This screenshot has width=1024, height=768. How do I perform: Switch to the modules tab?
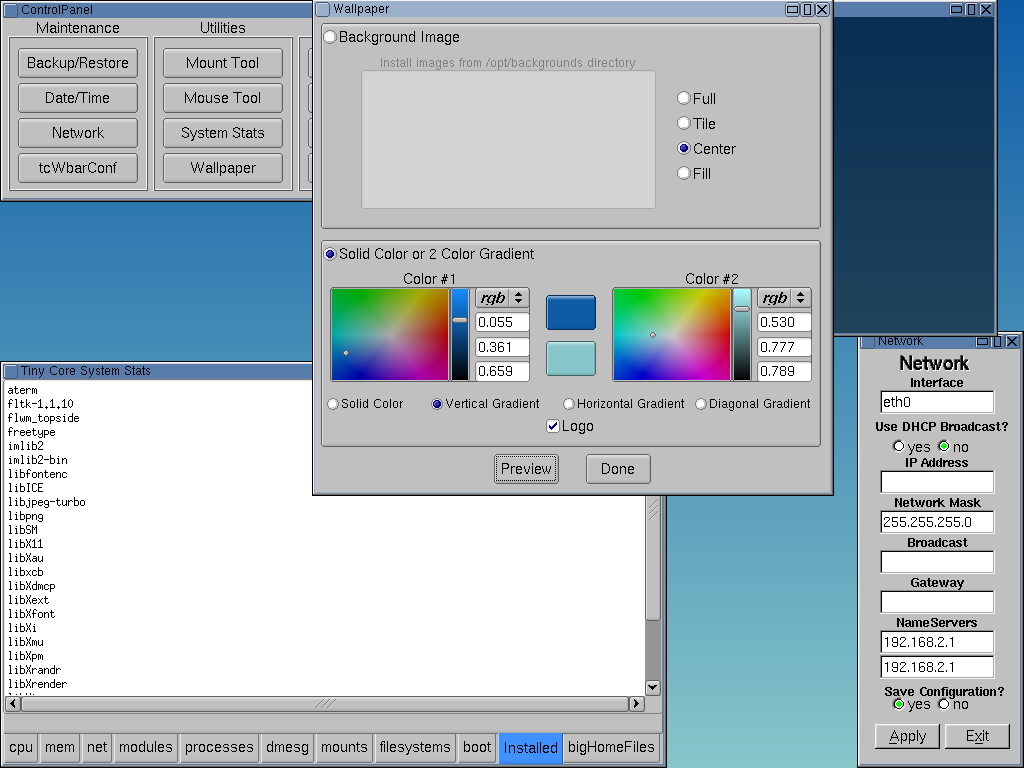click(146, 747)
